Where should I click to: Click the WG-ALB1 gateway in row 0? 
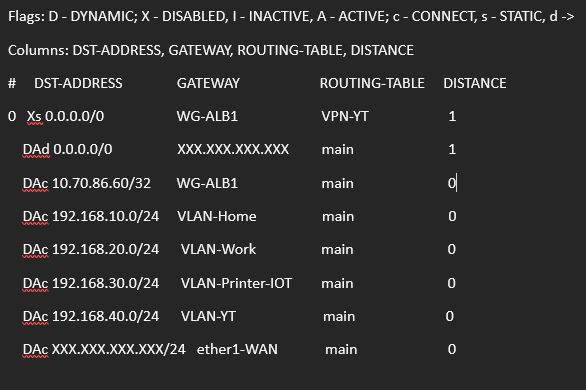click(207, 116)
